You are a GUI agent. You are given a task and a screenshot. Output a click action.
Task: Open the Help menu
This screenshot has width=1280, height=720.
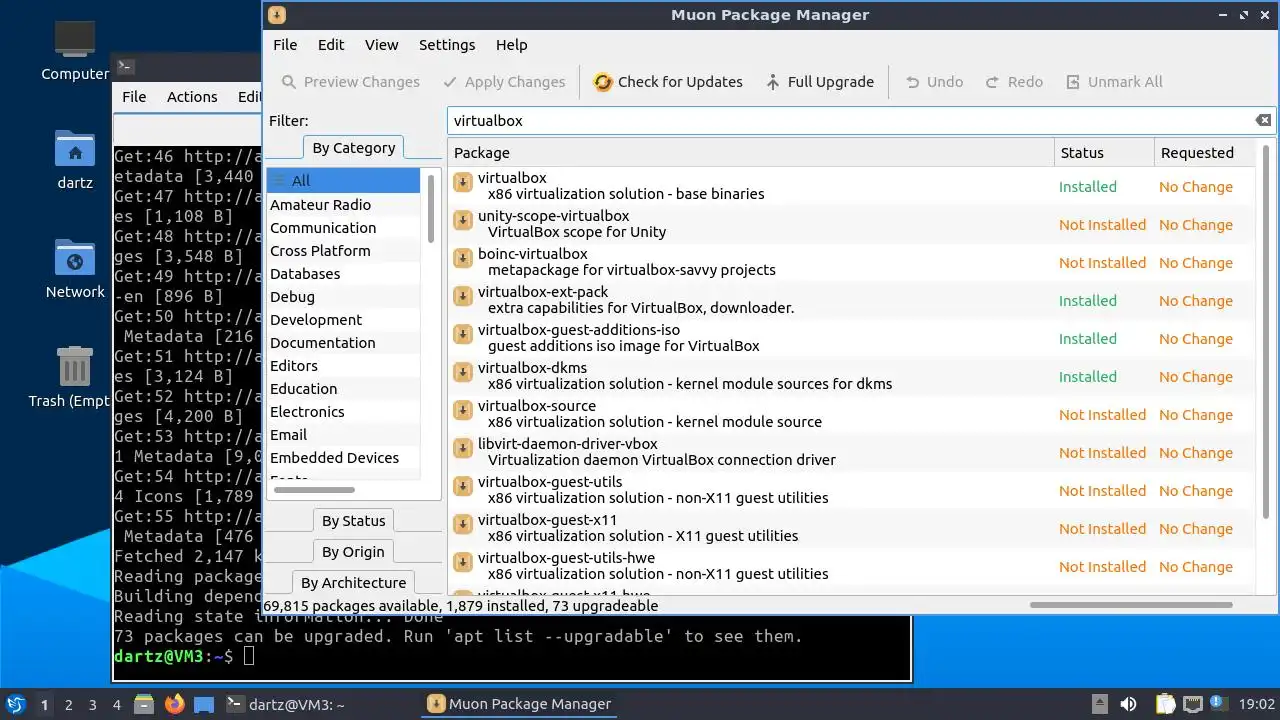(x=511, y=45)
